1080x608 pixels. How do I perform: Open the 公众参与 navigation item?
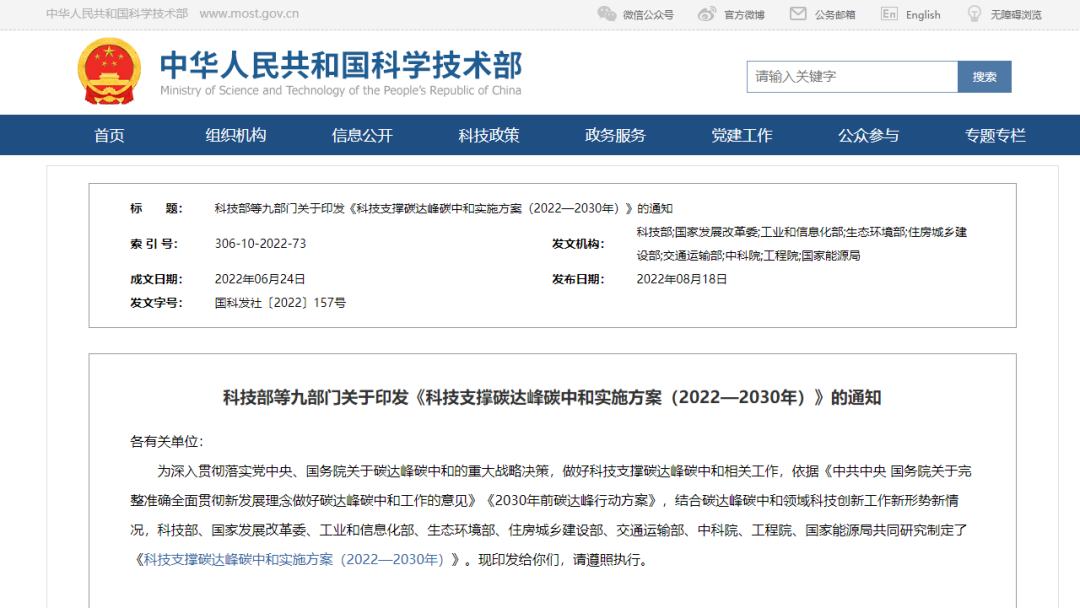coord(868,135)
